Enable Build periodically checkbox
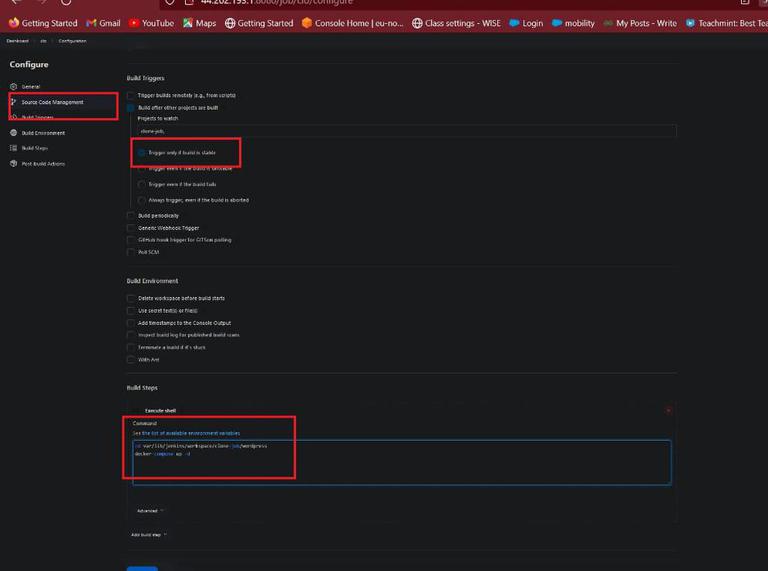The image size is (768, 571). (x=130, y=215)
